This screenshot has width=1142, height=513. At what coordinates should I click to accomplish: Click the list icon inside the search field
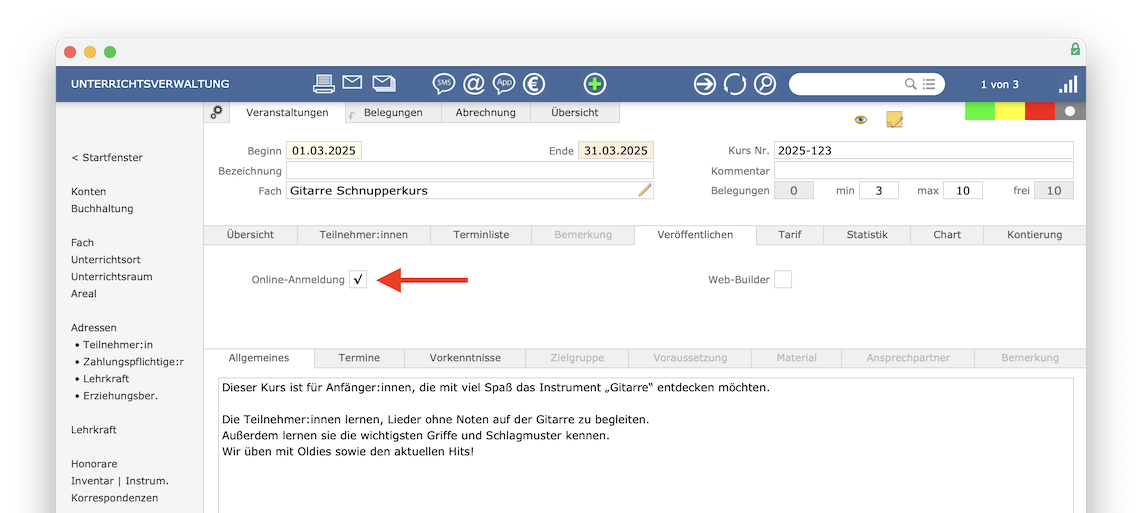pos(929,84)
